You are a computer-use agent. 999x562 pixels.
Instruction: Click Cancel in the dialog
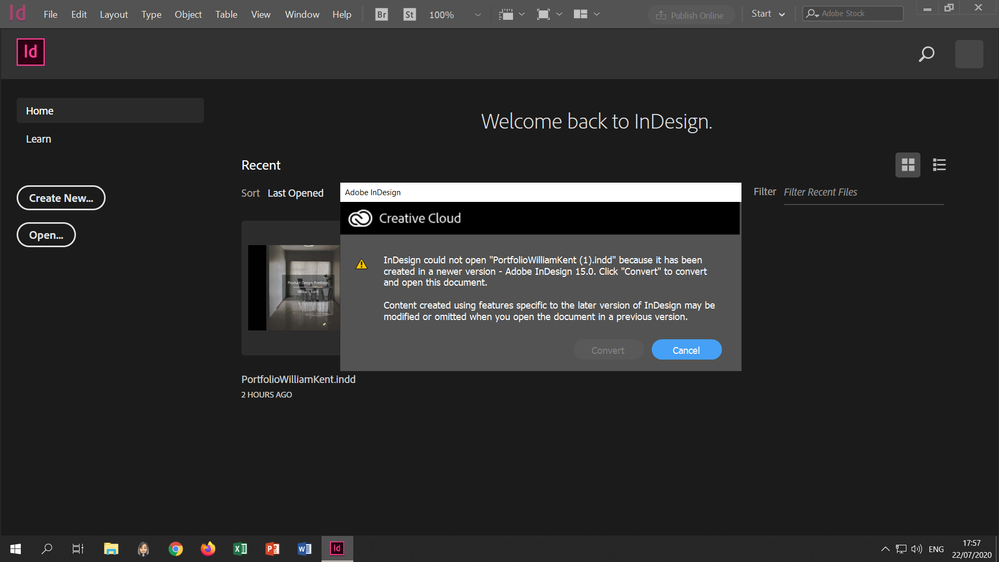686,350
